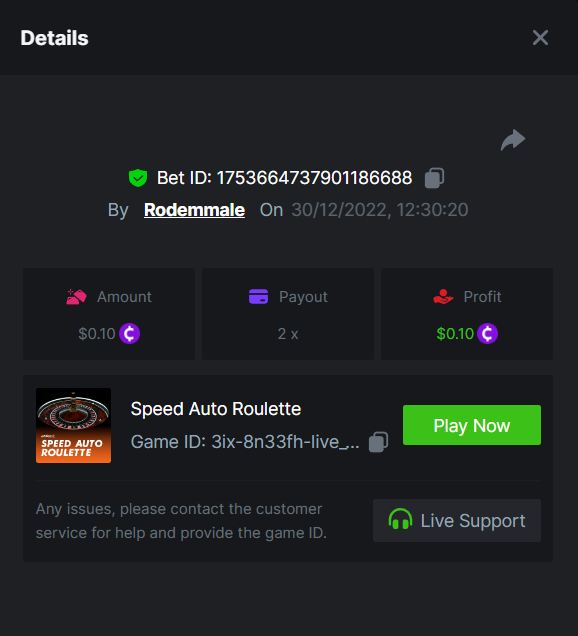Close the Details dialog
Viewport: 578px width, 636px height.
tap(540, 38)
